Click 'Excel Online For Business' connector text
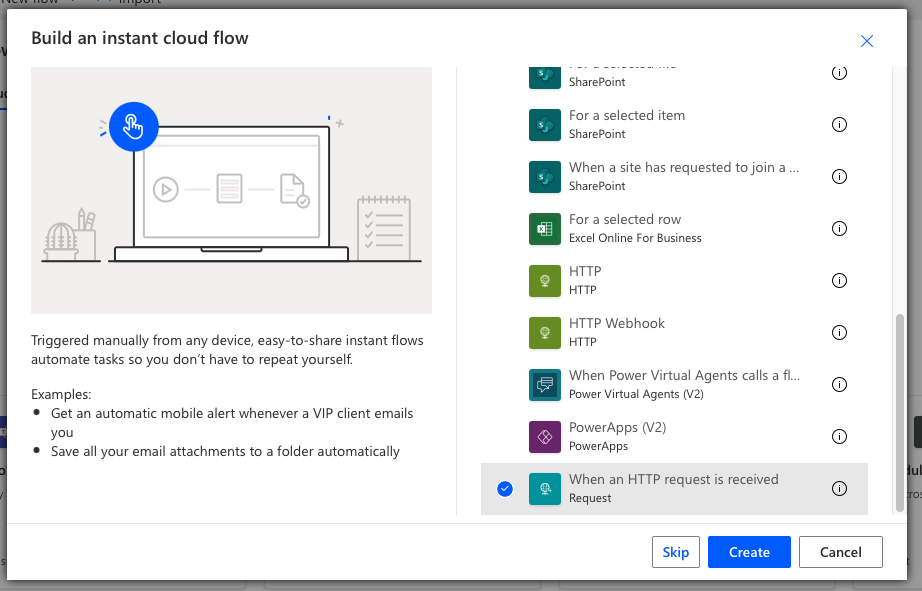Screen dimensions: 922x591 pyautogui.click(x=635, y=238)
